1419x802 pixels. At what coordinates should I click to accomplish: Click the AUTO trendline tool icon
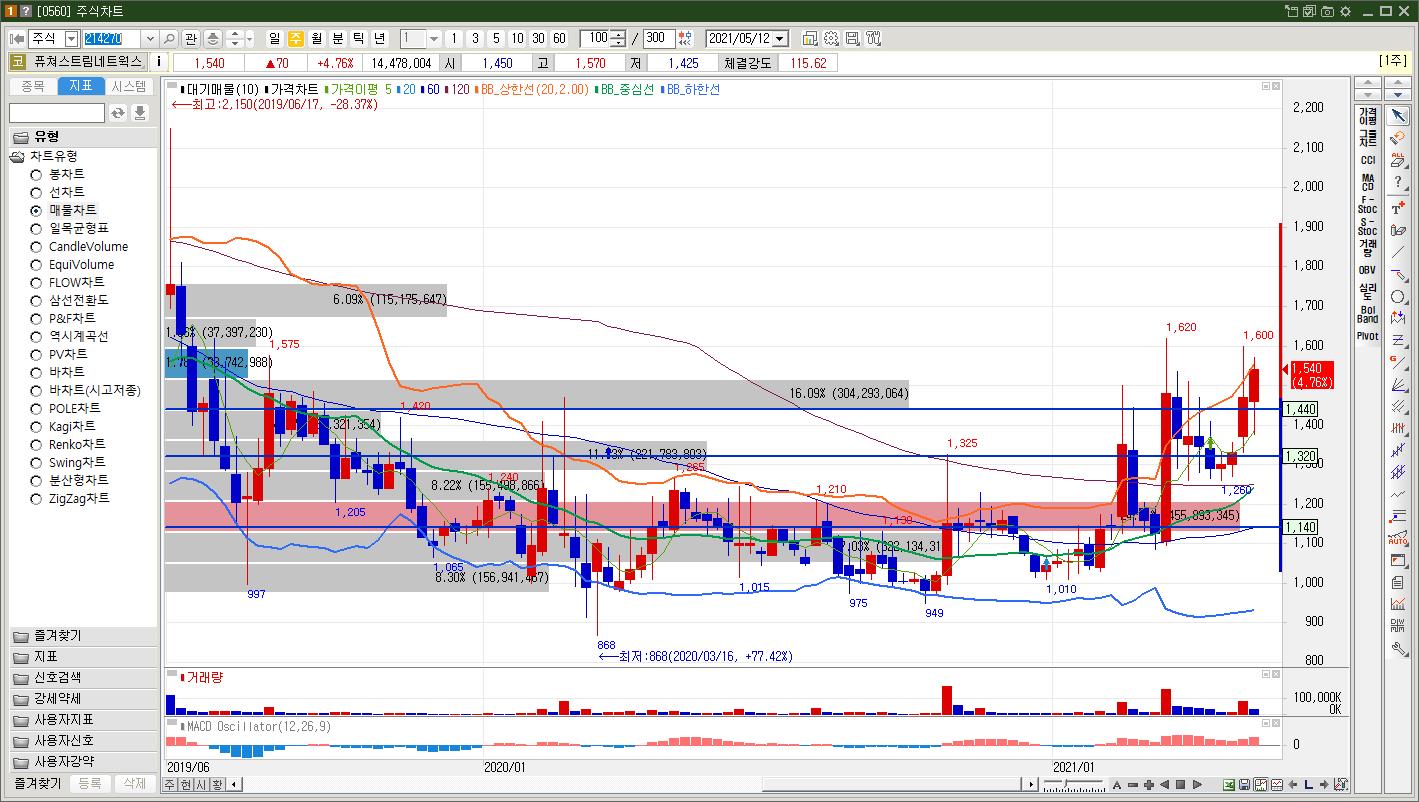click(x=1398, y=538)
